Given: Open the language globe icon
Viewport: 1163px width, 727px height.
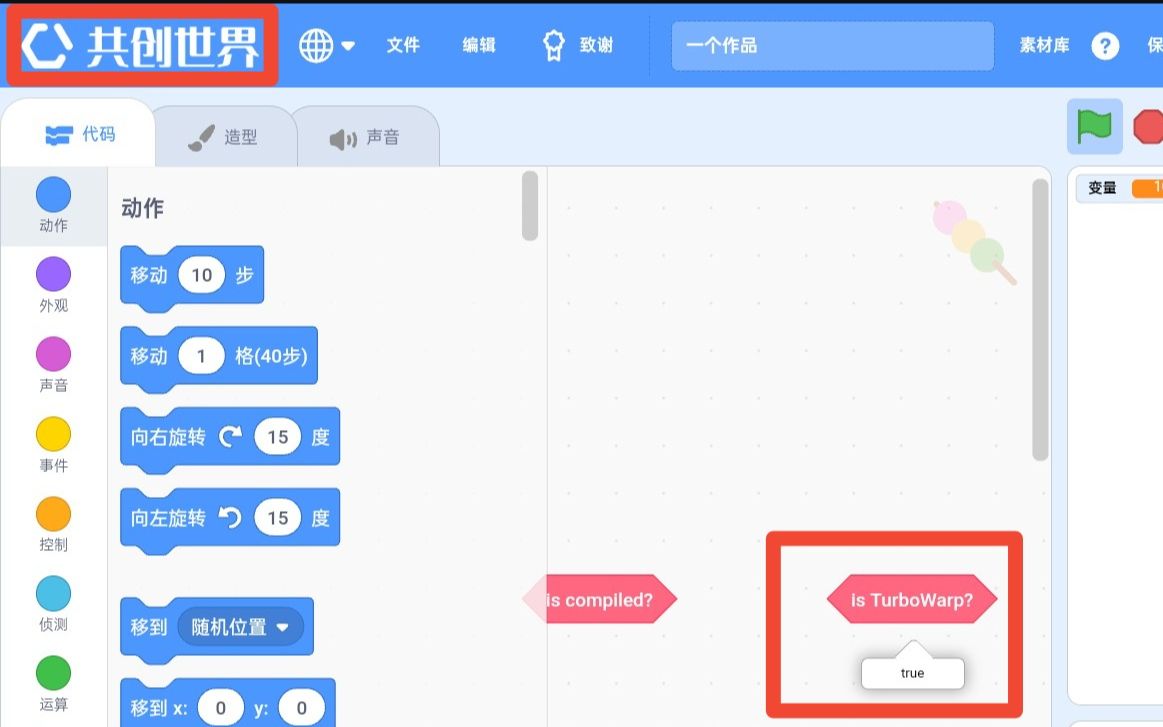Looking at the screenshot, I should (x=314, y=45).
